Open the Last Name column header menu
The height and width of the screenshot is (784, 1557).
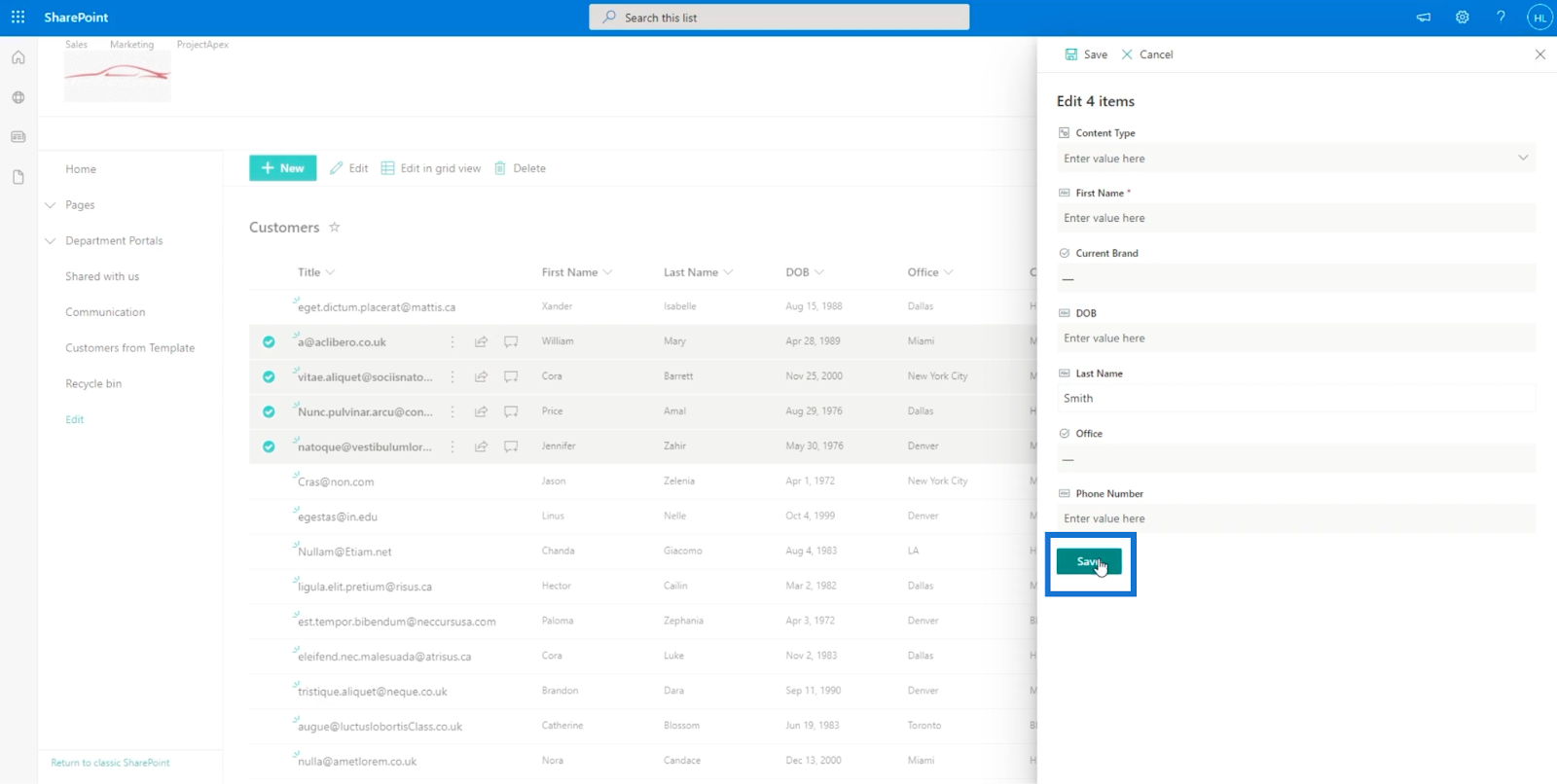[698, 272]
